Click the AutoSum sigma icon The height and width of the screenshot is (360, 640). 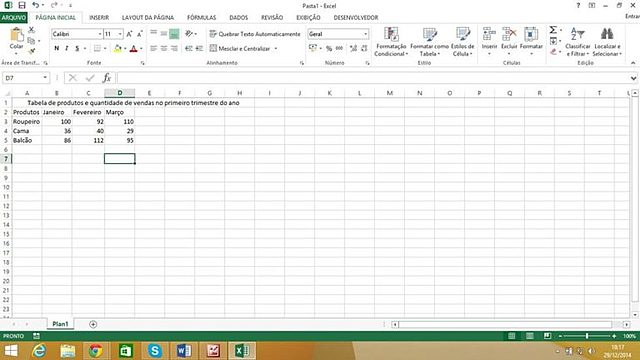pos(553,30)
